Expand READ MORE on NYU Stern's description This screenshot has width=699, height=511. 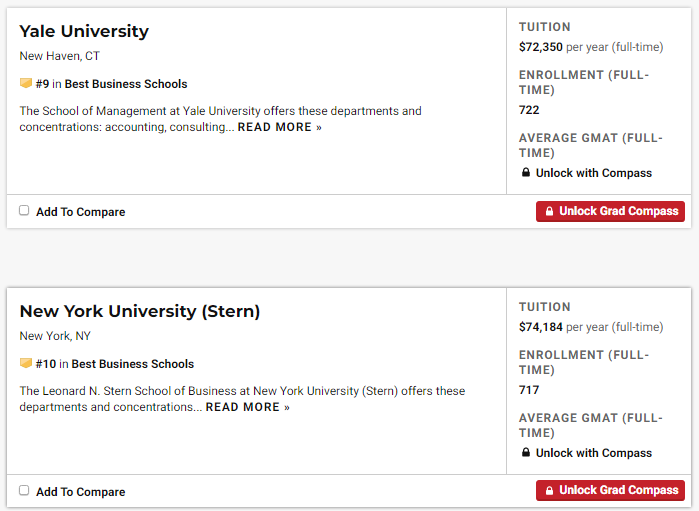point(247,408)
